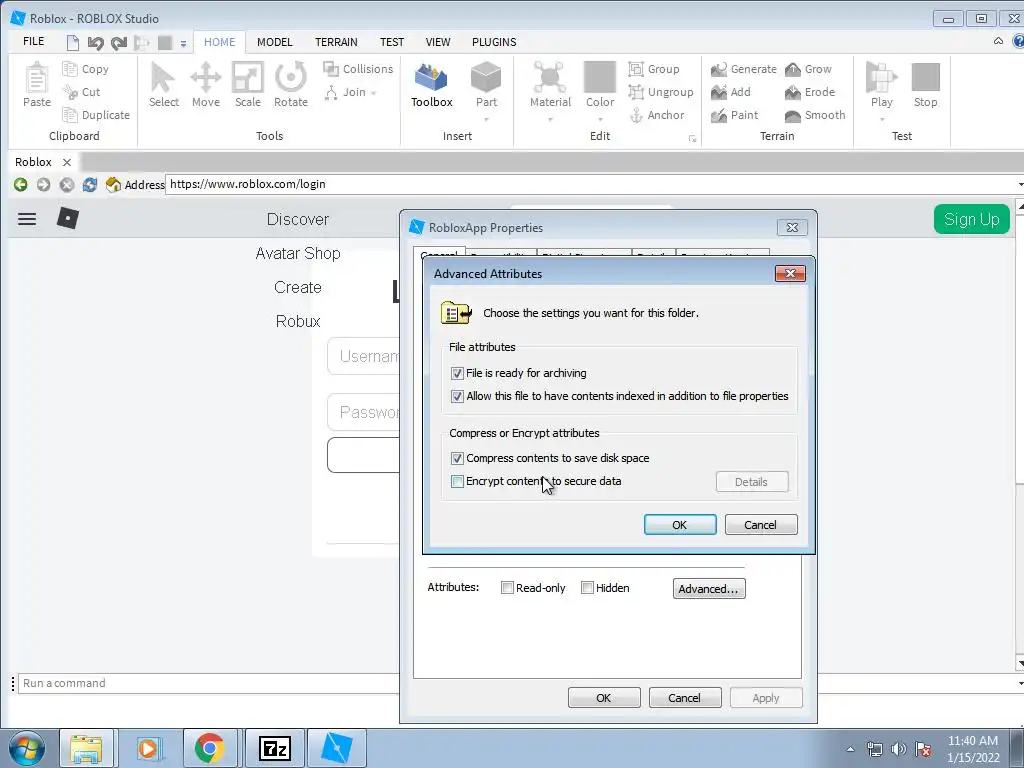1024x768 pixels.
Task: Switch to the MODEL ribbon tab
Action: click(274, 42)
